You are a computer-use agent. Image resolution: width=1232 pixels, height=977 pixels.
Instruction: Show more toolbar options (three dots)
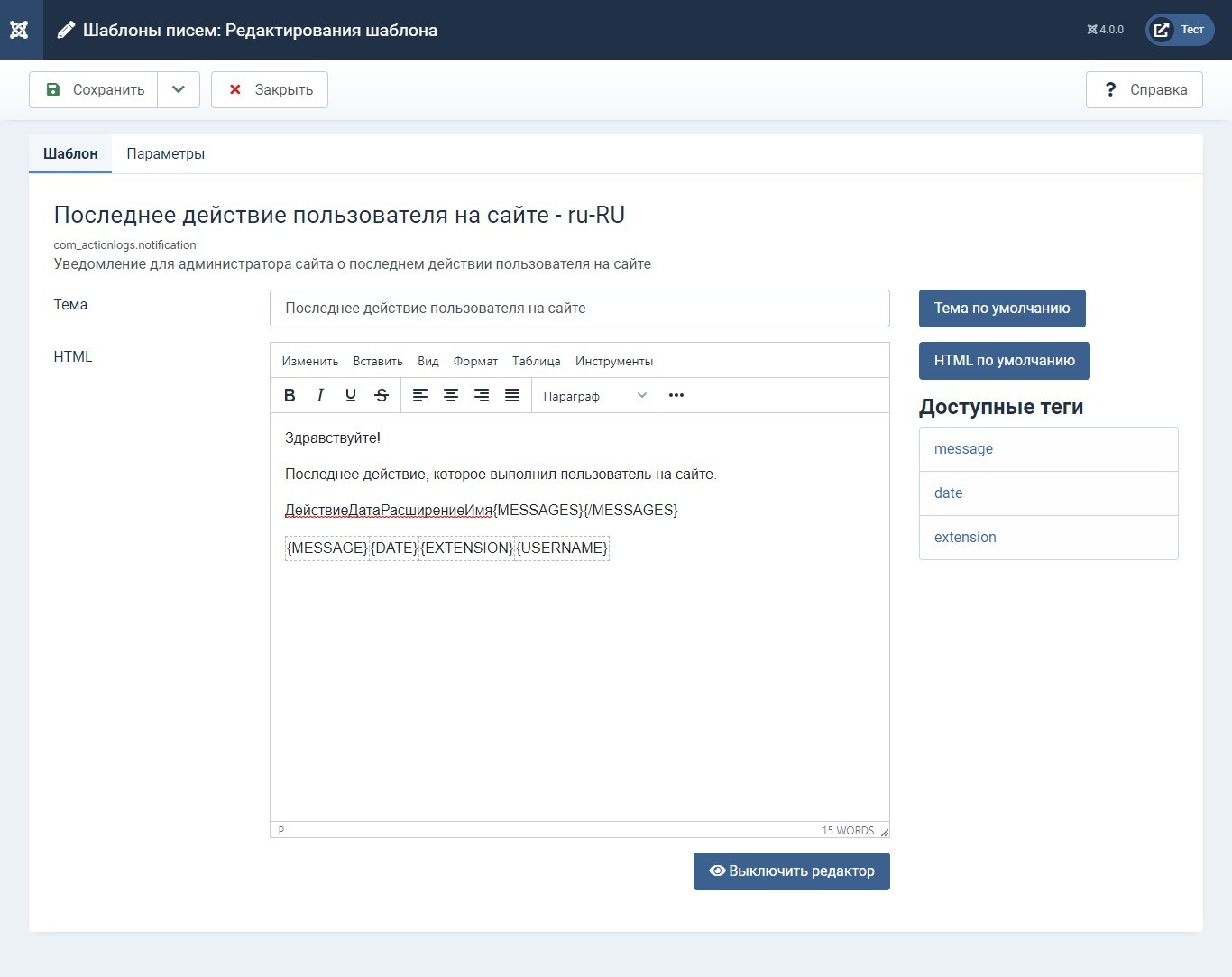click(x=676, y=395)
